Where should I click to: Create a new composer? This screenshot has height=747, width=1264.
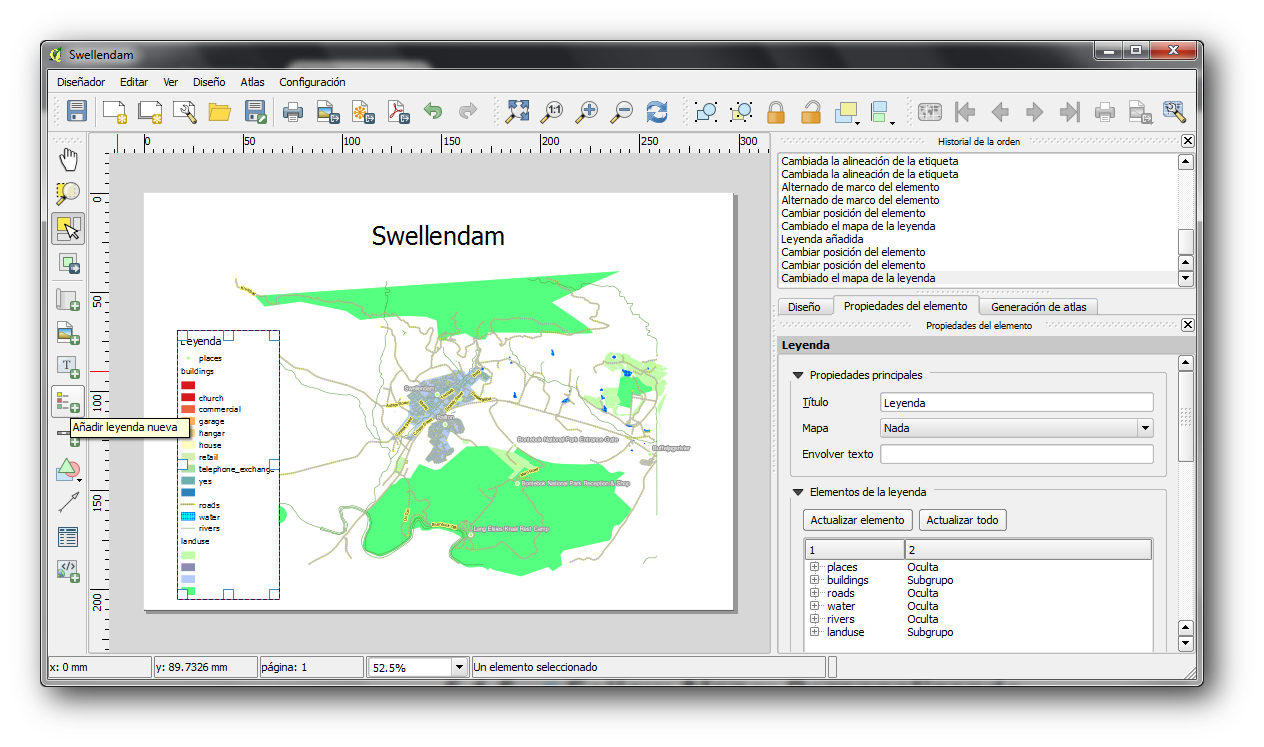click(x=114, y=112)
